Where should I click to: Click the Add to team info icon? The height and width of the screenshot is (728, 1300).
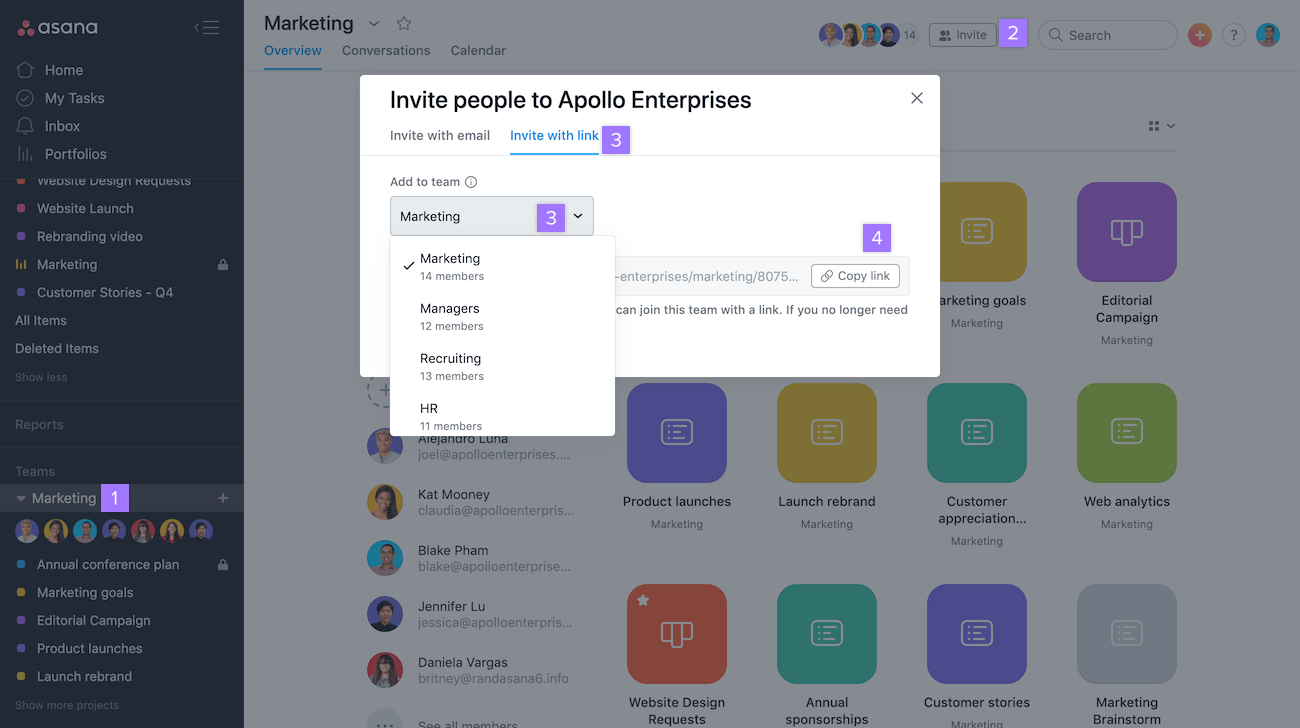471,182
